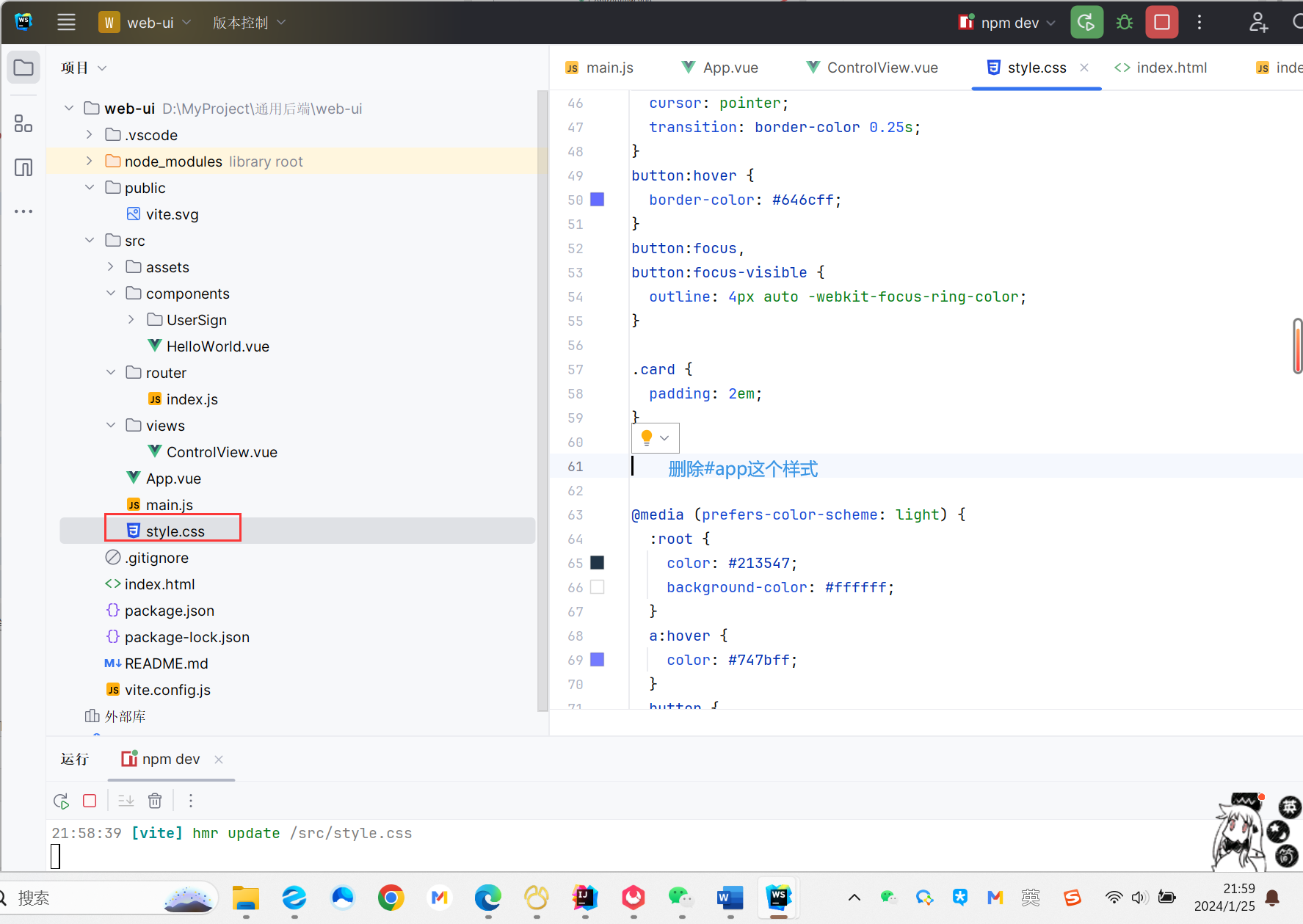Close the npm dev Run tab
The image size is (1303, 924).
pos(219,760)
